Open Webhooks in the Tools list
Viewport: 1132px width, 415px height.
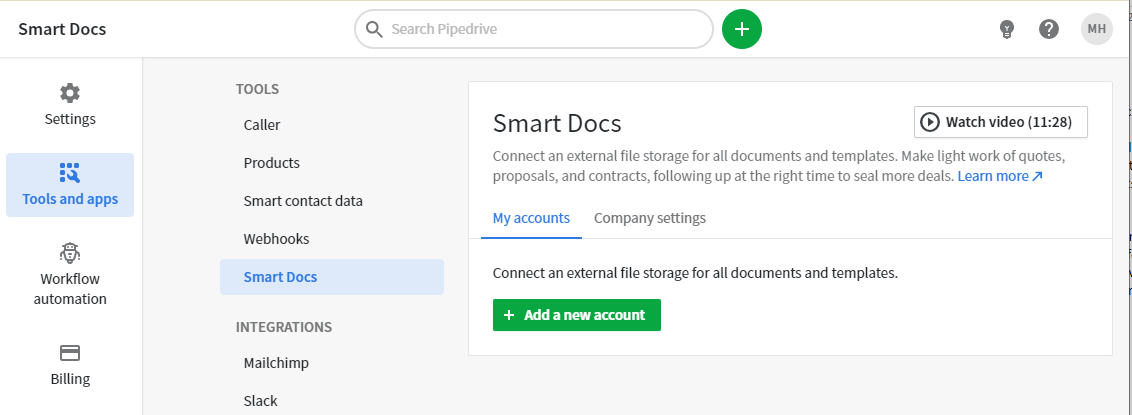click(x=332, y=239)
